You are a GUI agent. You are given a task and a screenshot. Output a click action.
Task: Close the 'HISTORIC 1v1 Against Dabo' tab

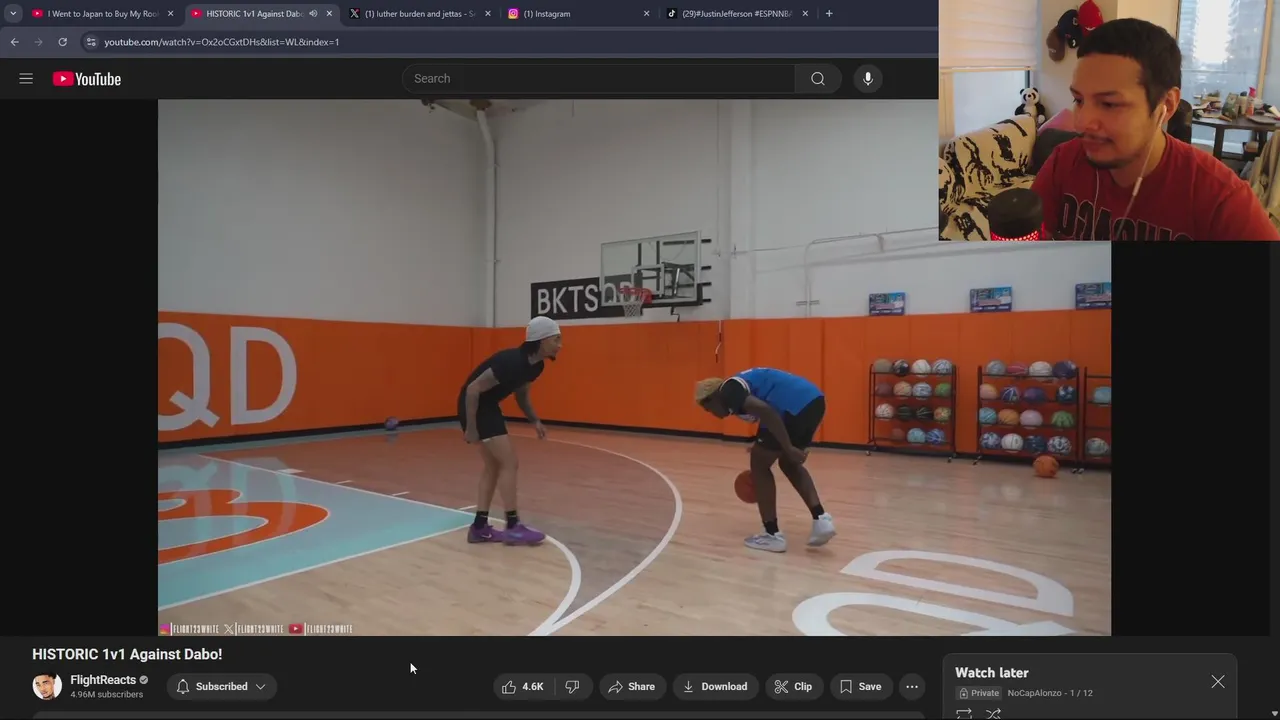(x=329, y=14)
